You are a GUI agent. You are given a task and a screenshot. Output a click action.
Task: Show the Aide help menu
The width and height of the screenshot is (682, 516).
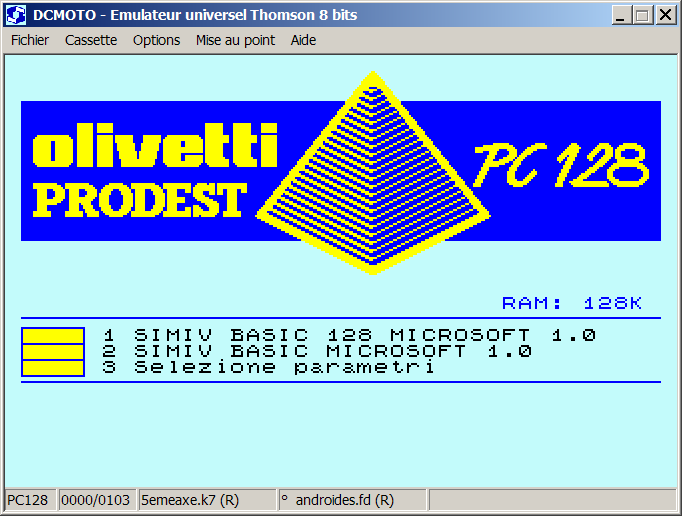pos(303,40)
